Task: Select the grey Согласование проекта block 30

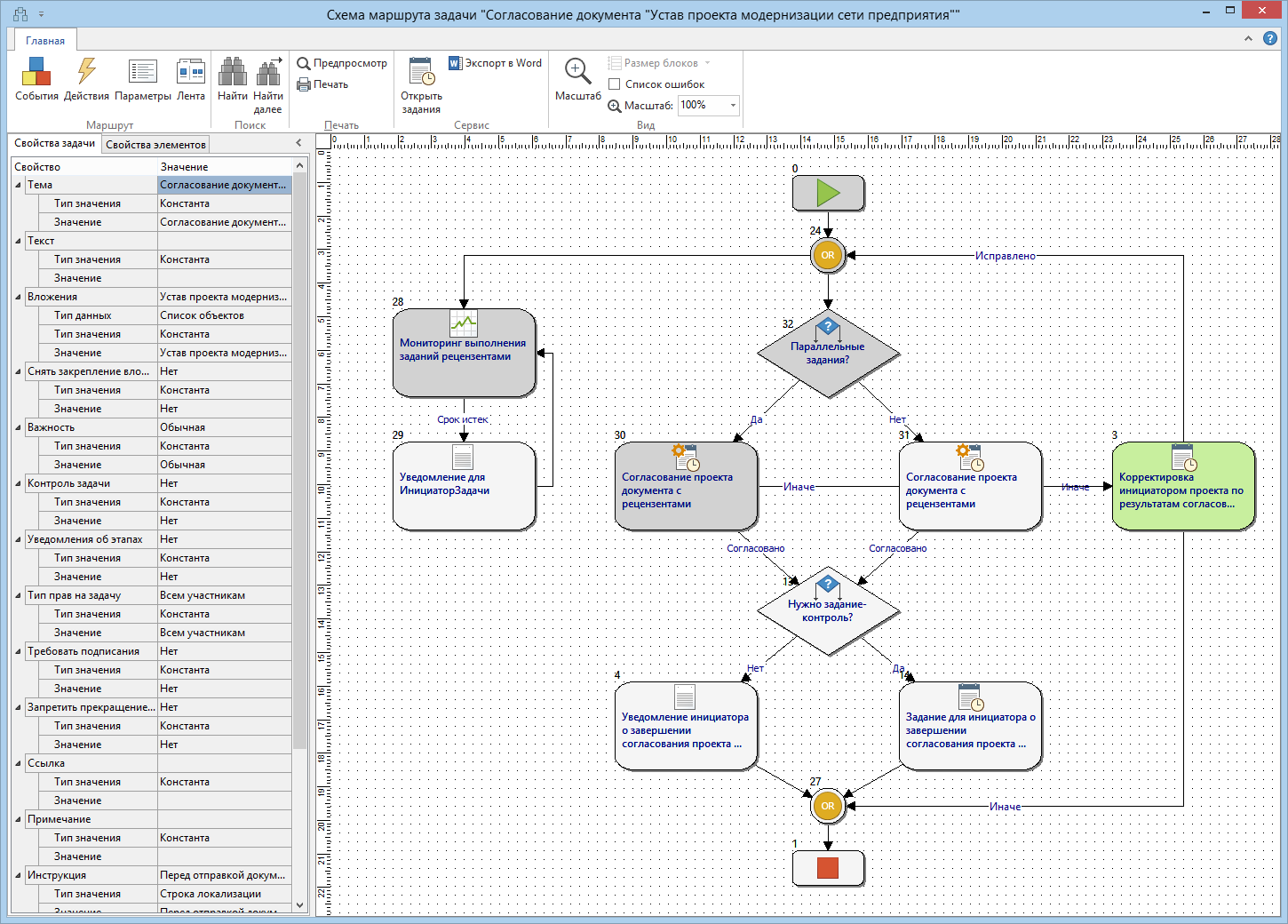Action: 686,486
